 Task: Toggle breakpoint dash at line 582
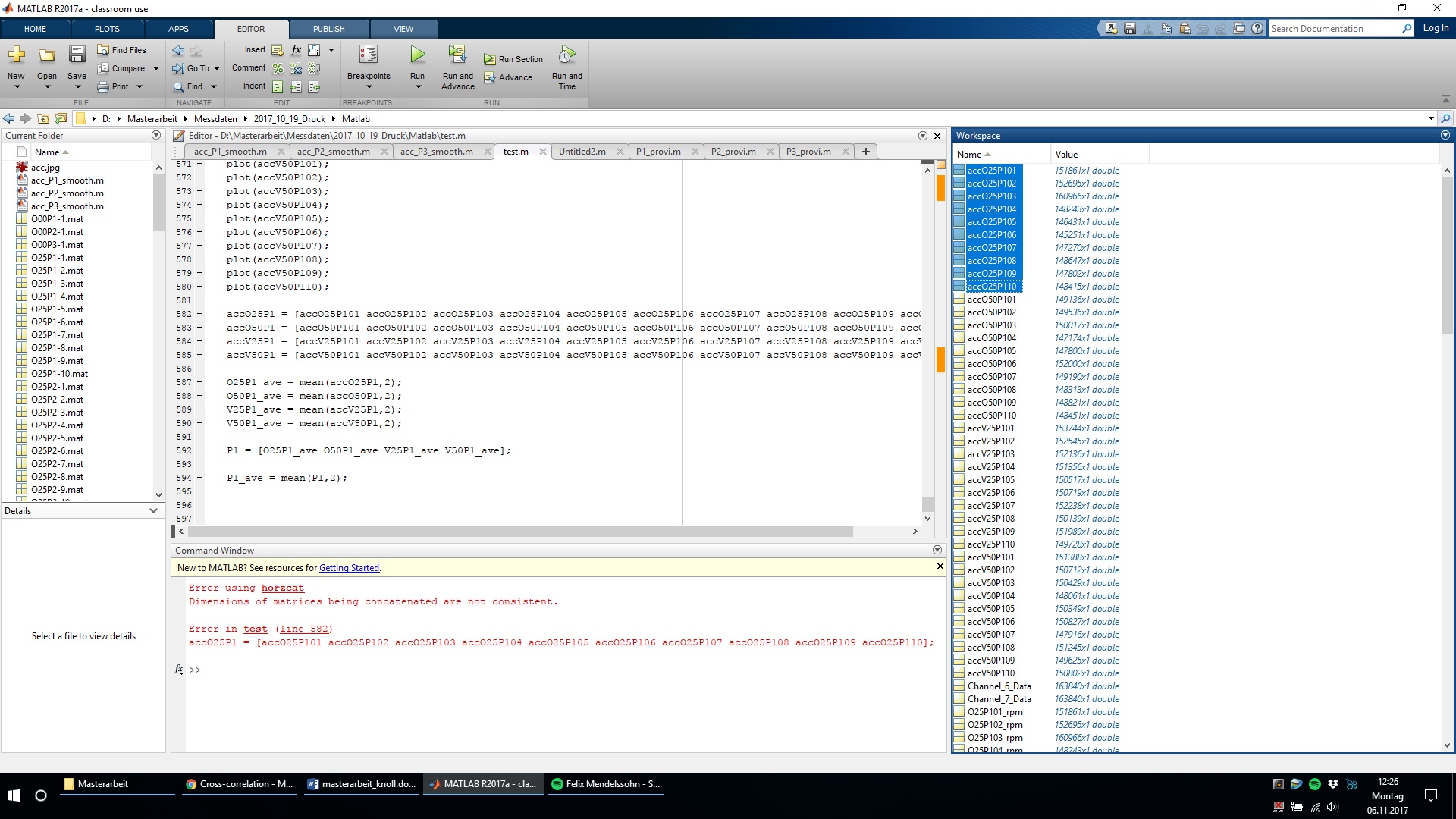(200, 314)
